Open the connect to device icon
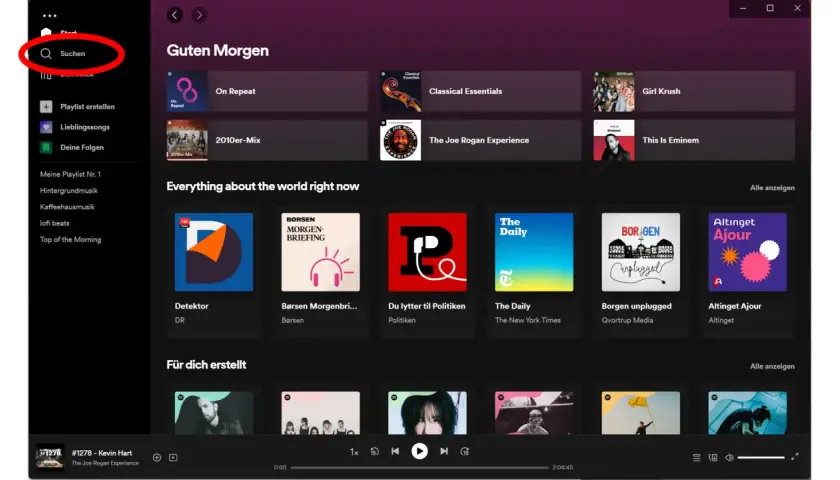 (x=713, y=458)
